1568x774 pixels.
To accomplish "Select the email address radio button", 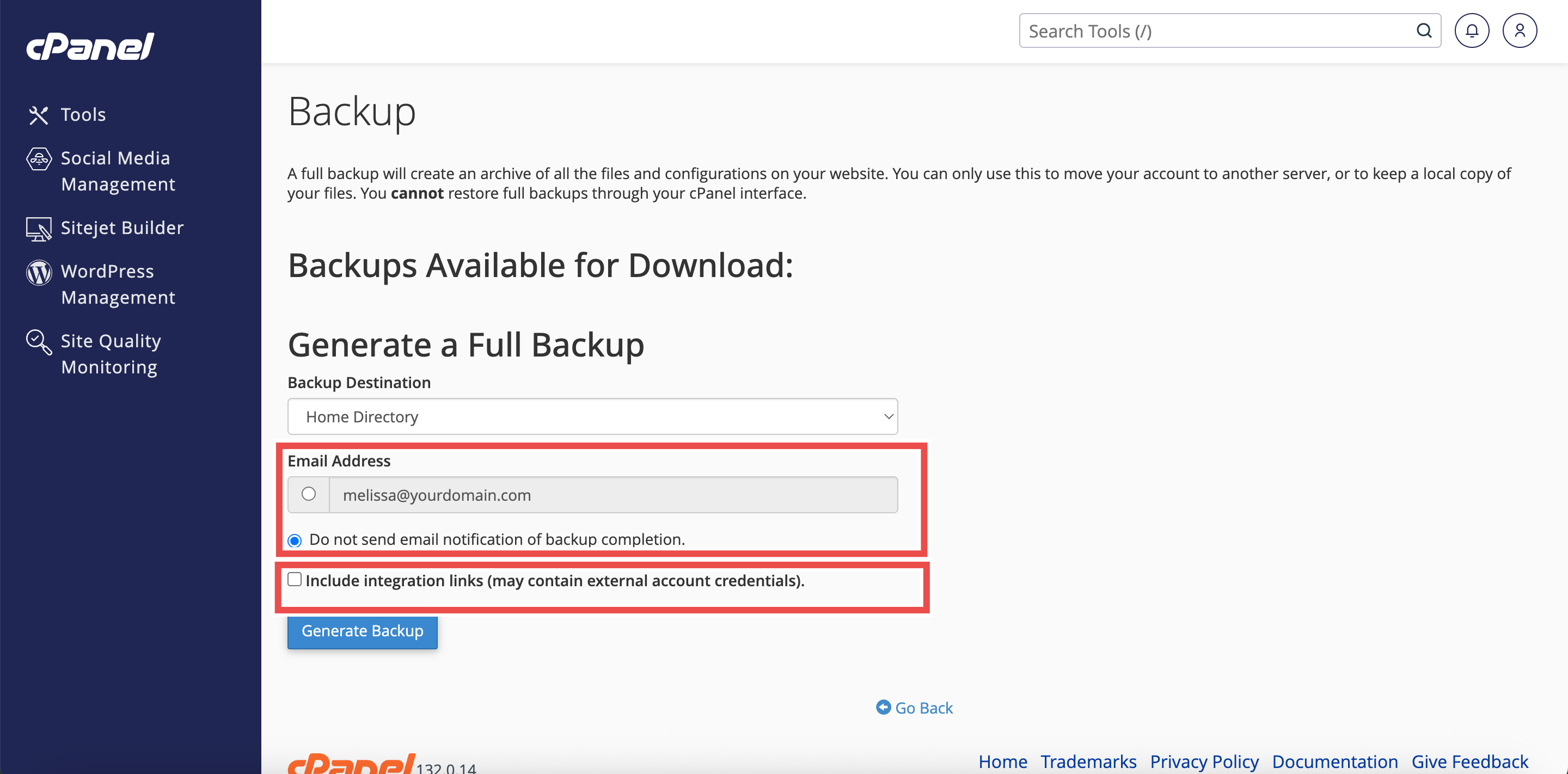I will click(309, 494).
